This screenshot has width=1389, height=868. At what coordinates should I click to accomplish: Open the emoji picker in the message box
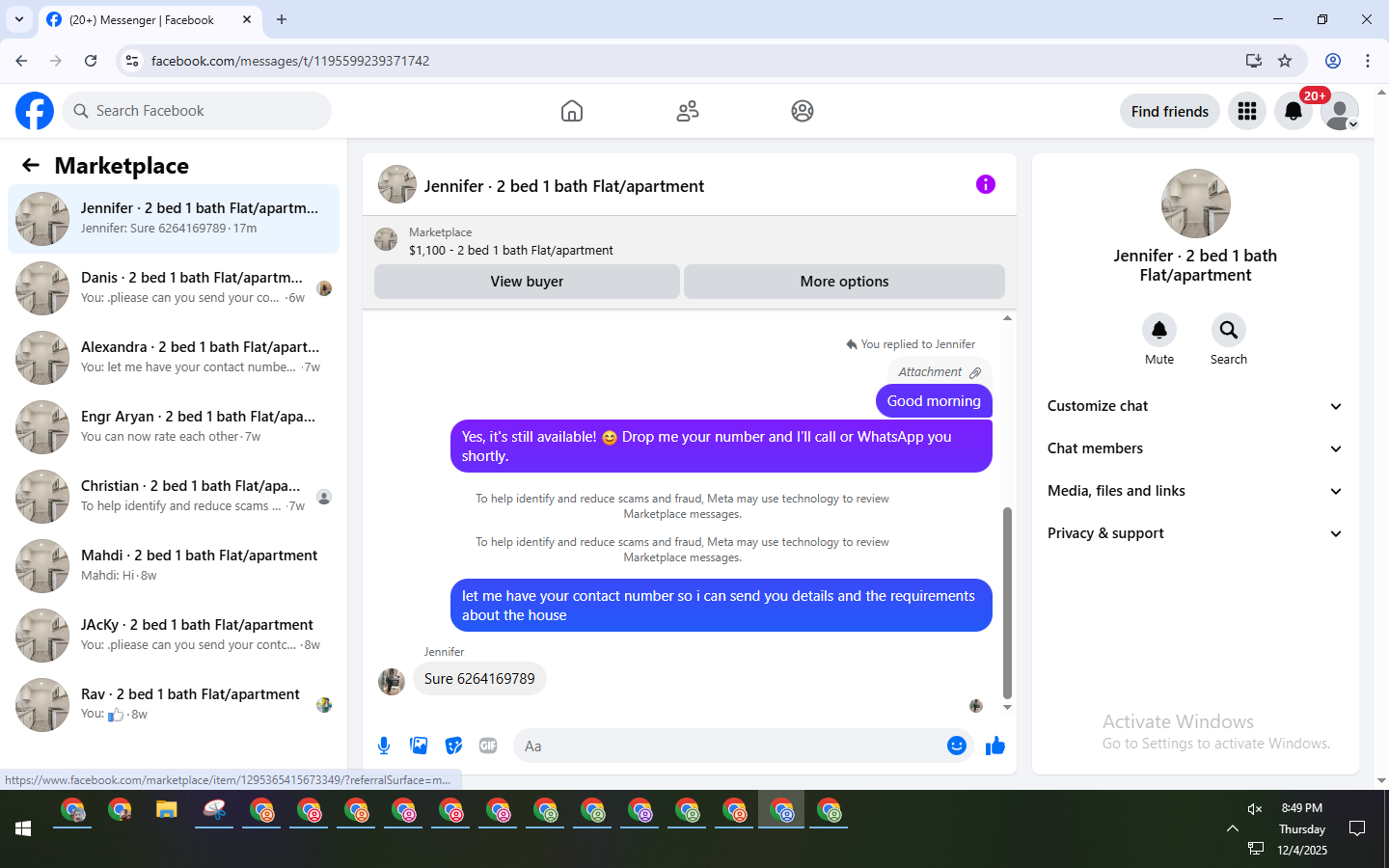pos(957,746)
